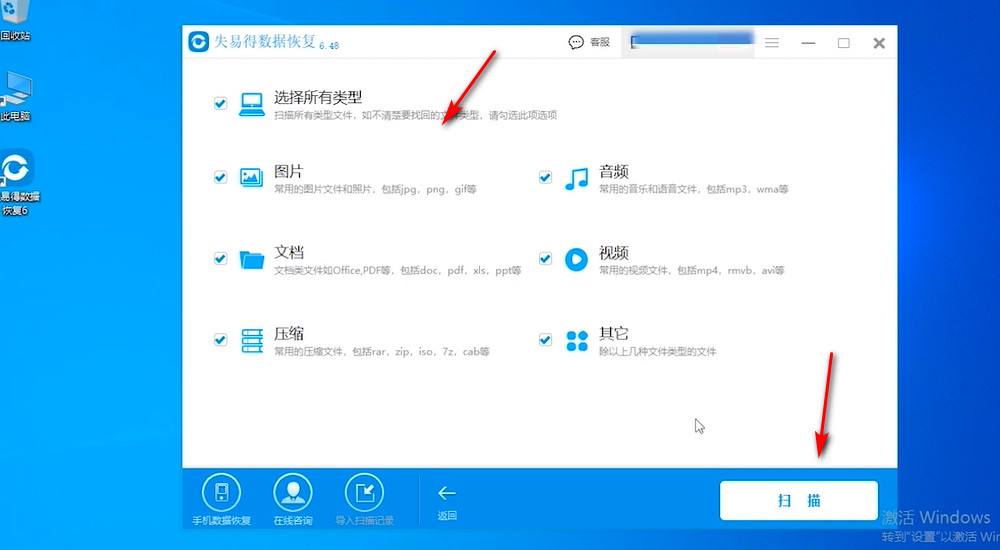This screenshot has width=1000, height=550.
Task: Click the mp3, wma description text
Action: [694, 190]
